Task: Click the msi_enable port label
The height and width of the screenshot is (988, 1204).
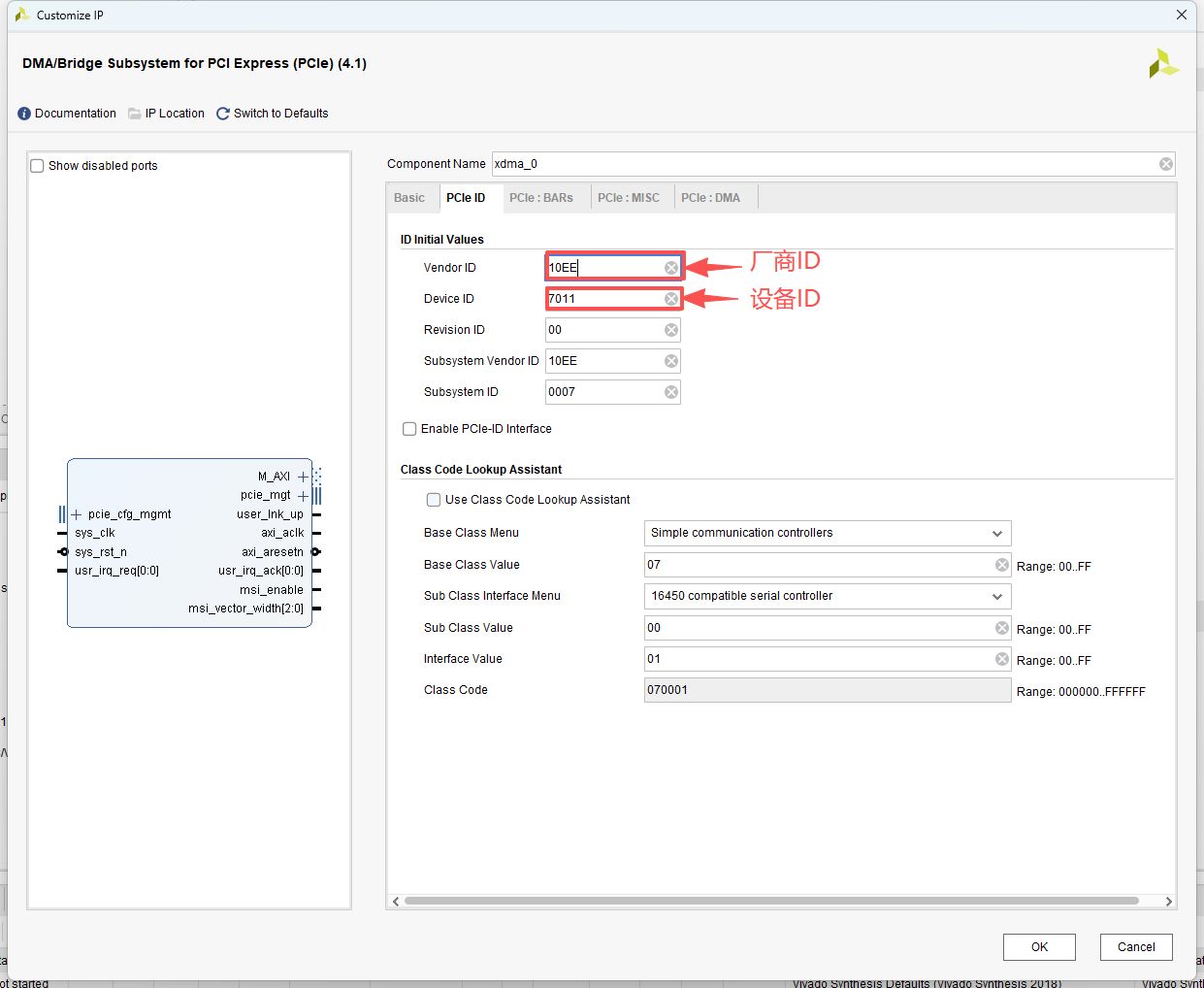Action: pos(272,590)
